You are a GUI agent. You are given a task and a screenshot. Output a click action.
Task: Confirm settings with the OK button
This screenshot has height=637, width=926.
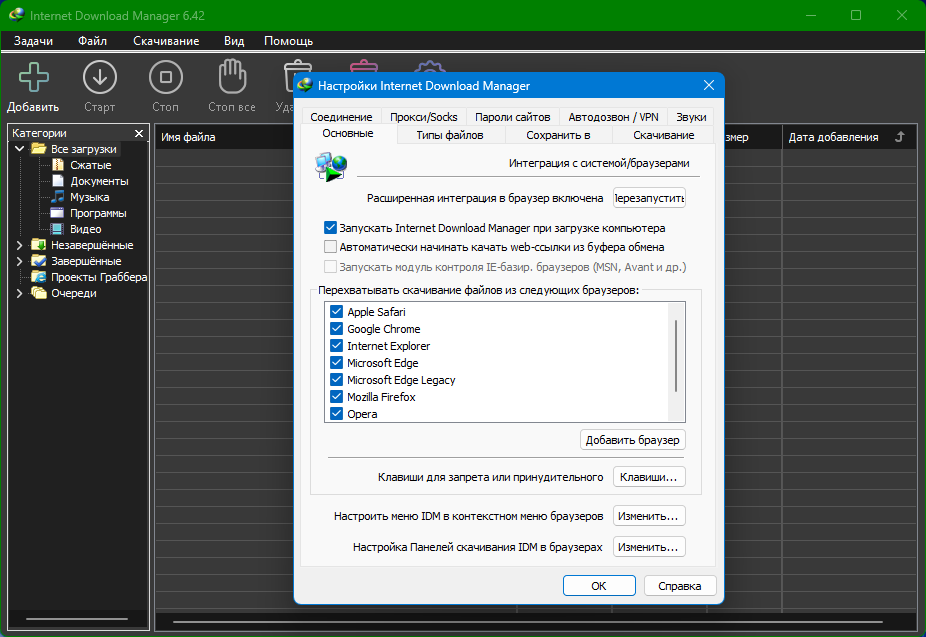click(x=598, y=586)
